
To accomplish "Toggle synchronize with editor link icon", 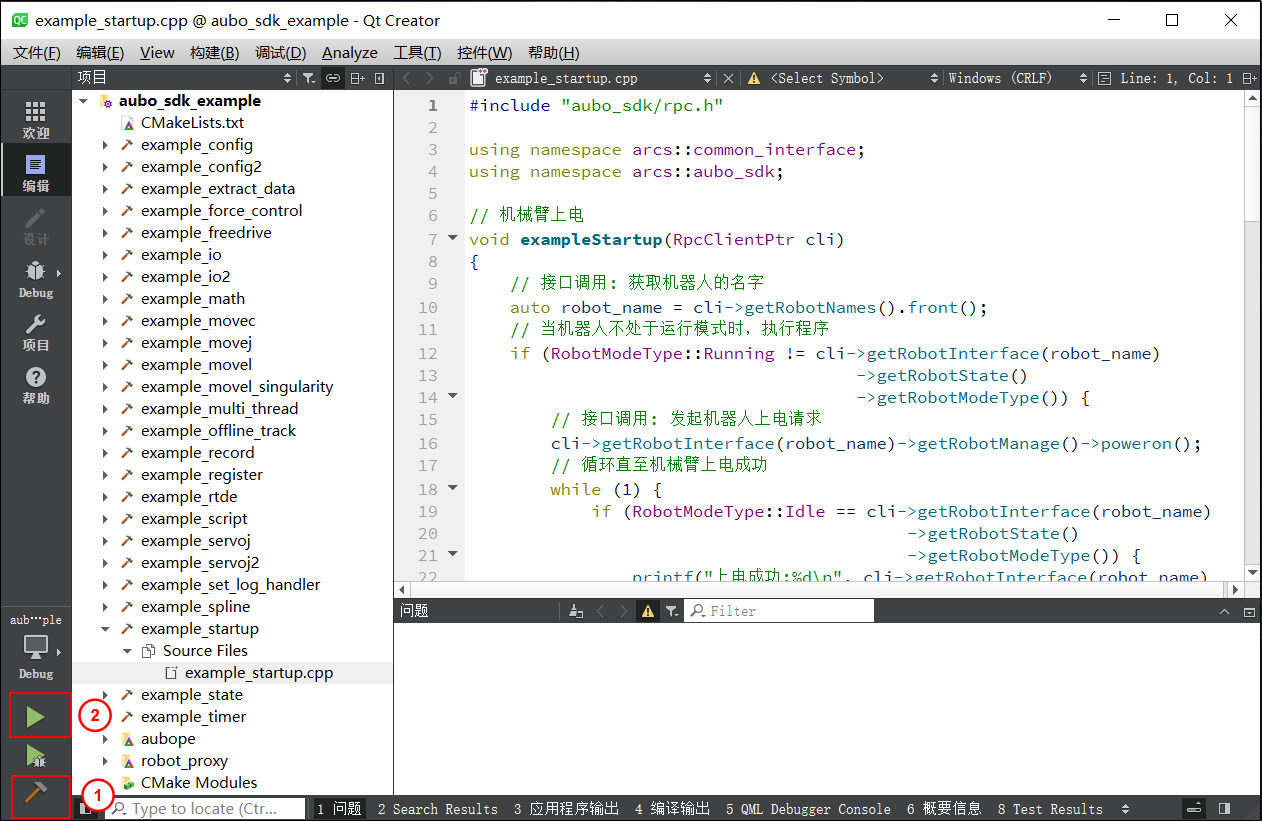I will (x=334, y=78).
